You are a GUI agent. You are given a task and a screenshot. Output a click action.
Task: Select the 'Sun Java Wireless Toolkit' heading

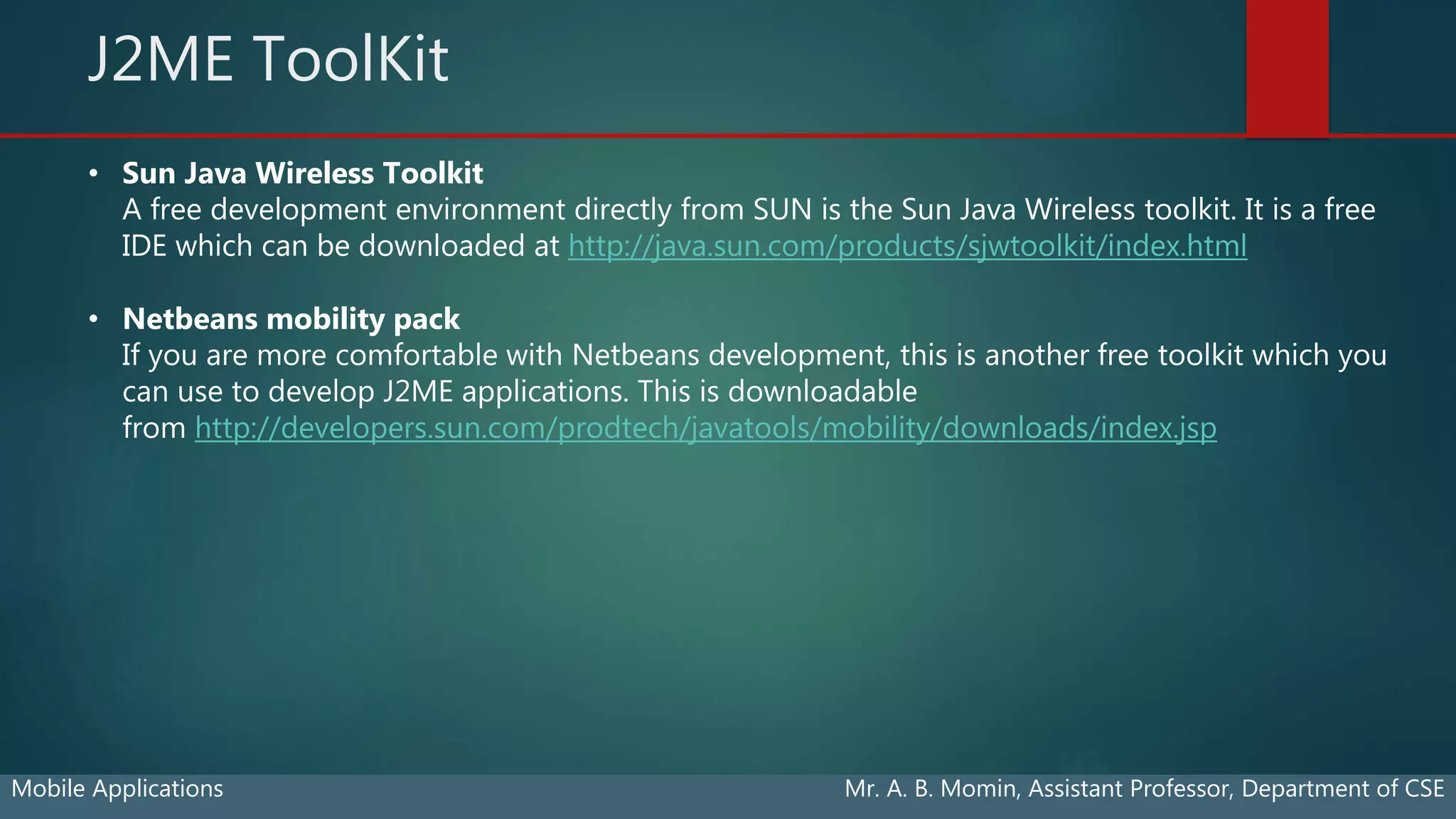(x=303, y=173)
